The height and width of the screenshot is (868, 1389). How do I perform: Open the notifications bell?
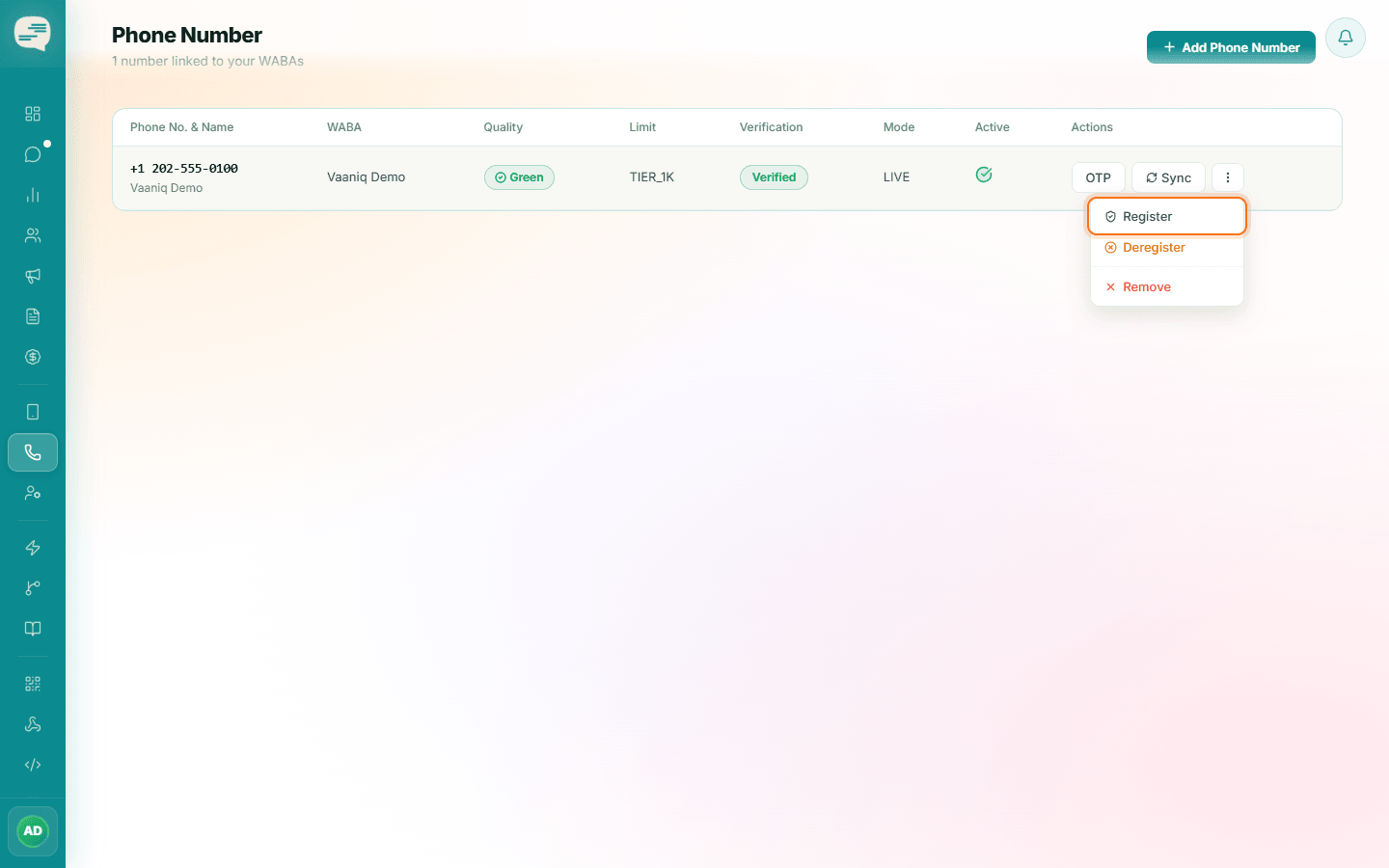[x=1346, y=38]
